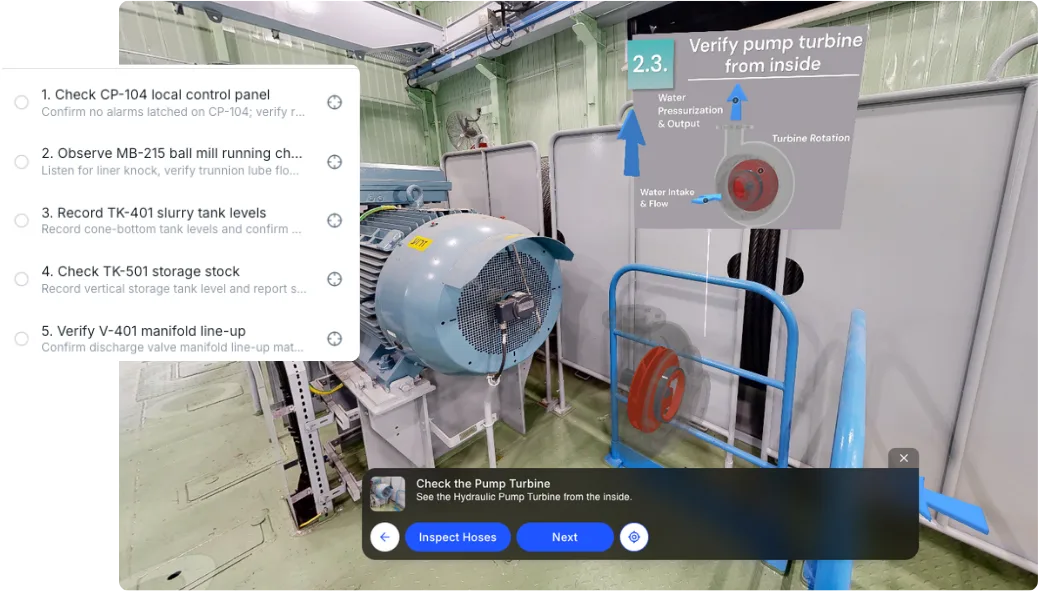Click the 'Water Pressurization & Output' label
Viewport: 1038px width, 591px height.
click(x=690, y=111)
